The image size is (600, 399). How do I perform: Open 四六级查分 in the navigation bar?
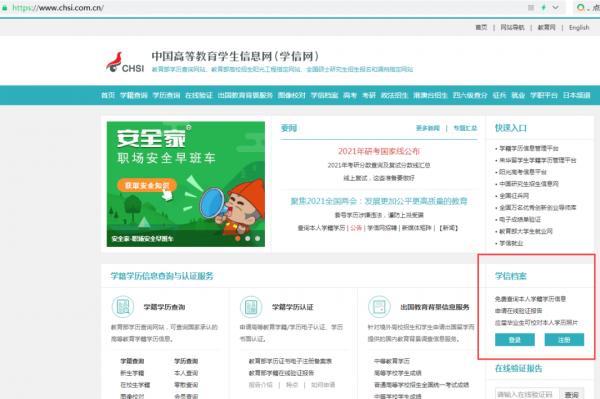(470, 95)
